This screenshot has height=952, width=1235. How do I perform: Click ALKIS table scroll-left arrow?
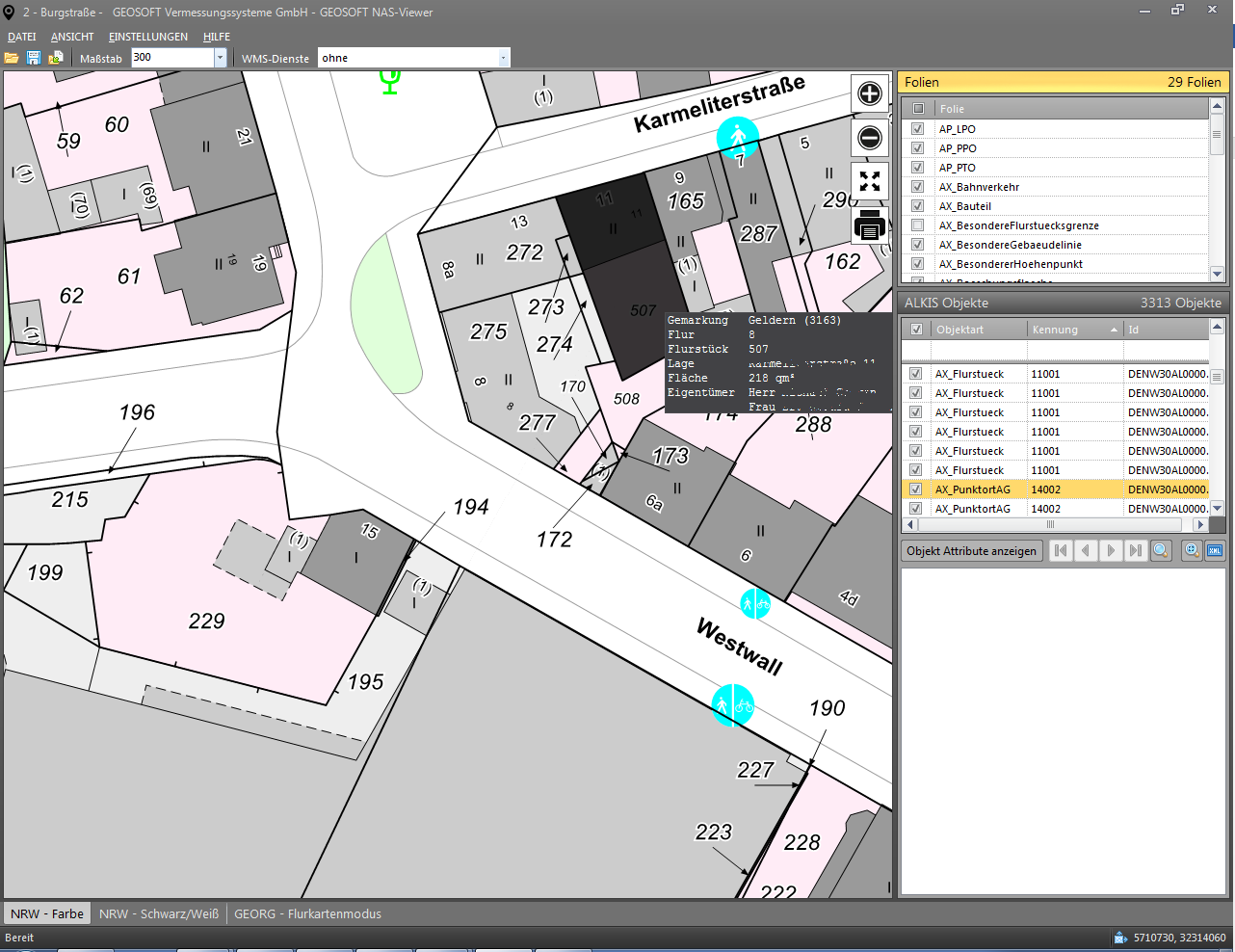(910, 525)
